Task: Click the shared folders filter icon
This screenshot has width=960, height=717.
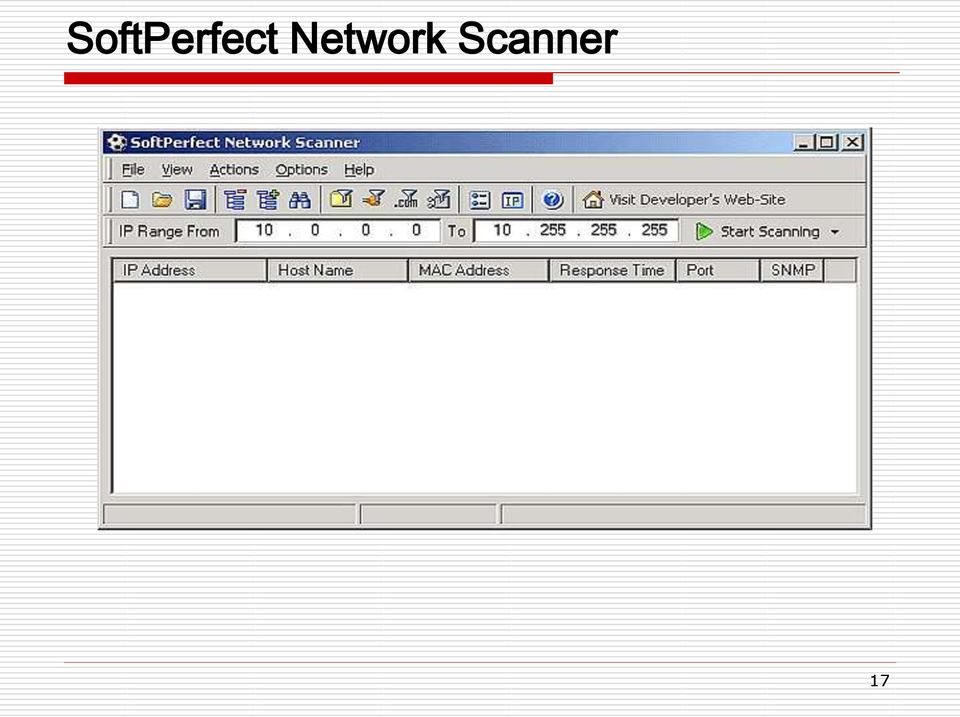Action: point(341,198)
